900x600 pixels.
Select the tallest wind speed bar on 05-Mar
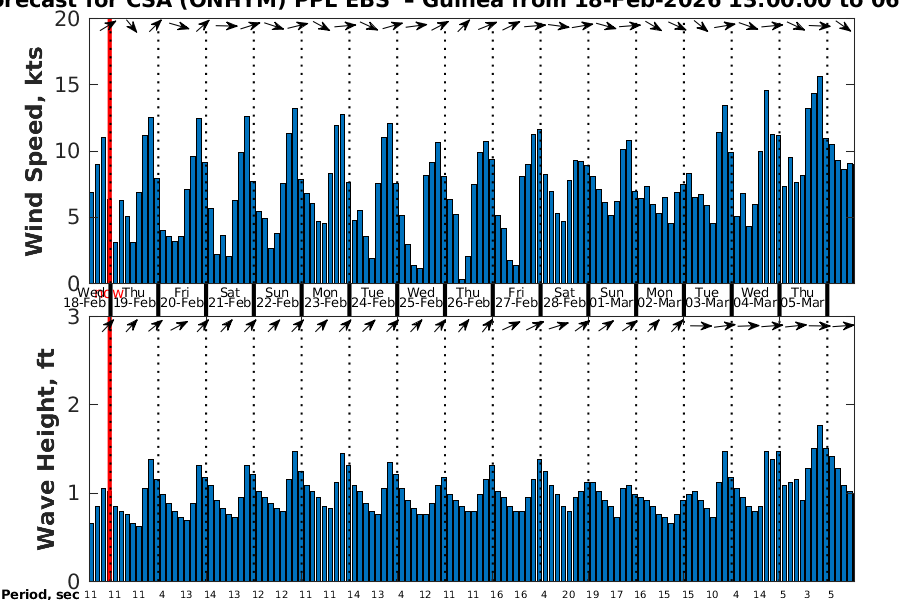[820, 180]
